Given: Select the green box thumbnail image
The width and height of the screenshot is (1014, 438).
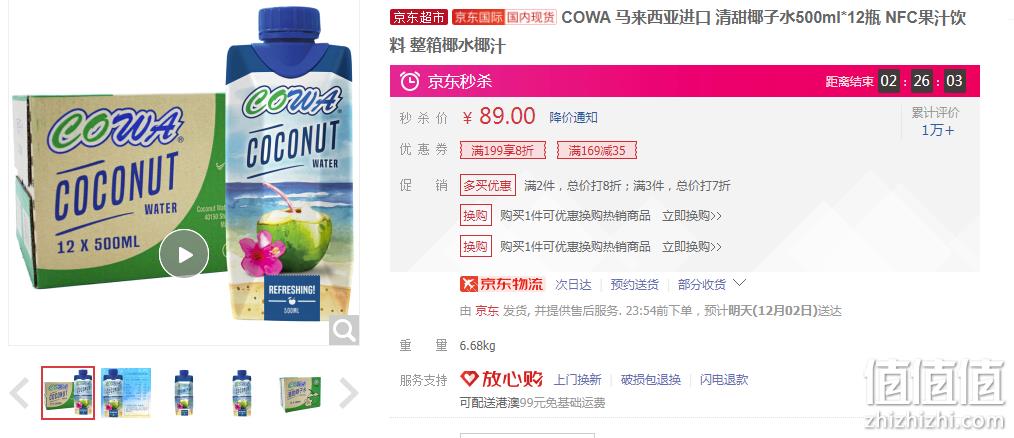Looking at the screenshot, I should click(300, 393).
